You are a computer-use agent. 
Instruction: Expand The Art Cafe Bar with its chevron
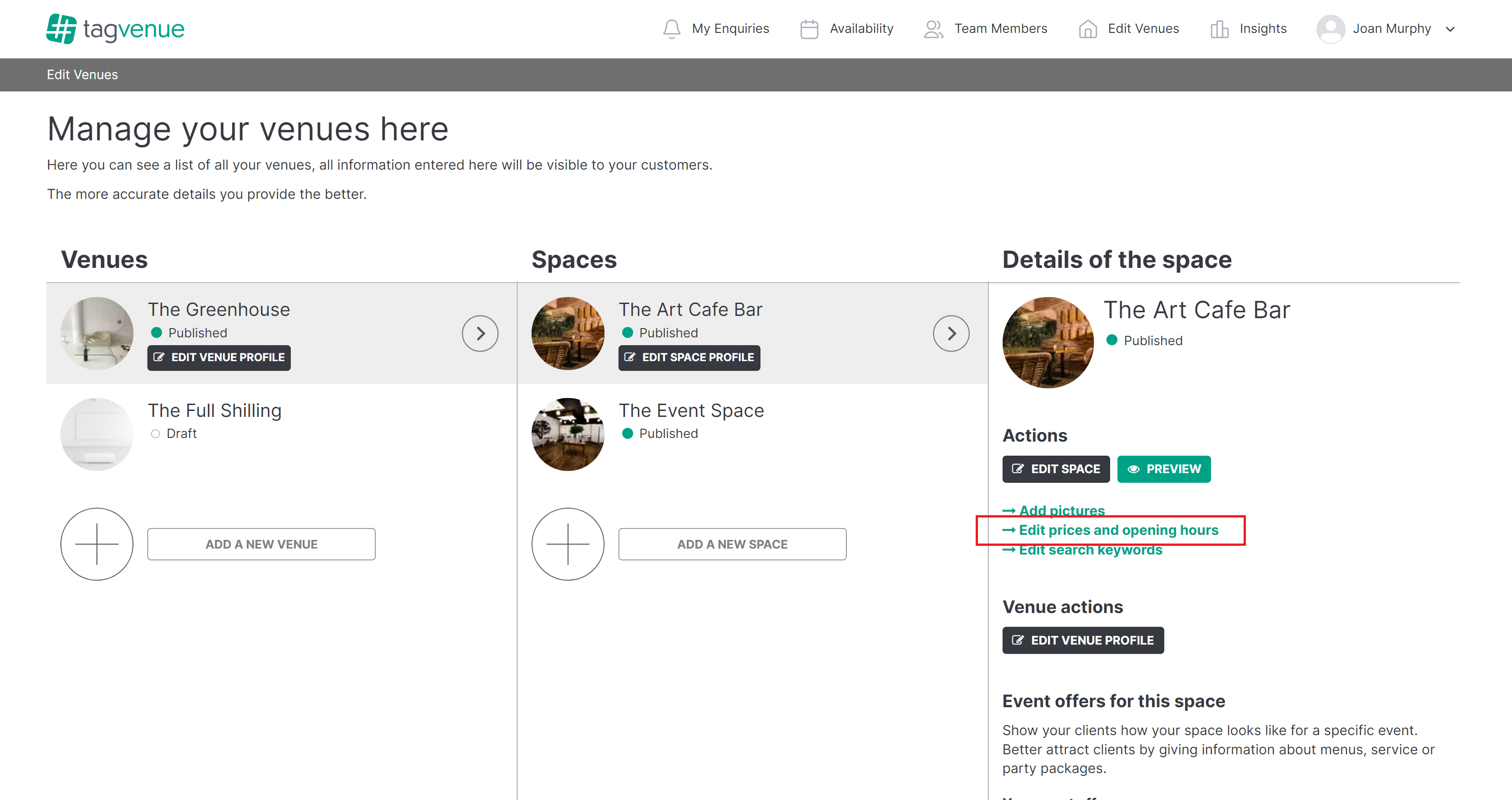click(951, 333)
